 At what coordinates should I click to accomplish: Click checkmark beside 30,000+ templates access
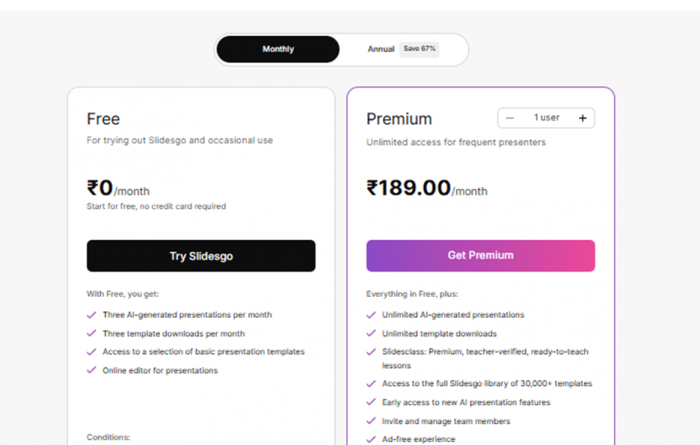372,384
